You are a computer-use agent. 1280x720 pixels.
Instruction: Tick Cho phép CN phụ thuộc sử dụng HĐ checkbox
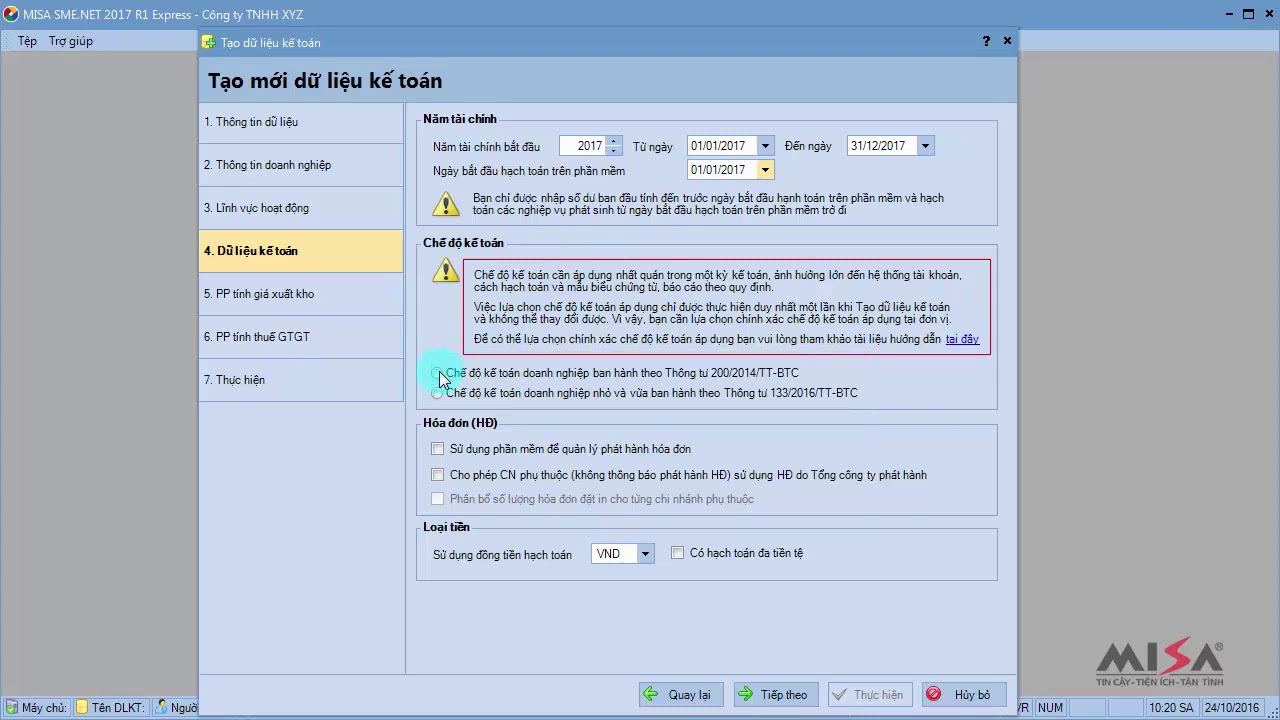coord(437,475)
